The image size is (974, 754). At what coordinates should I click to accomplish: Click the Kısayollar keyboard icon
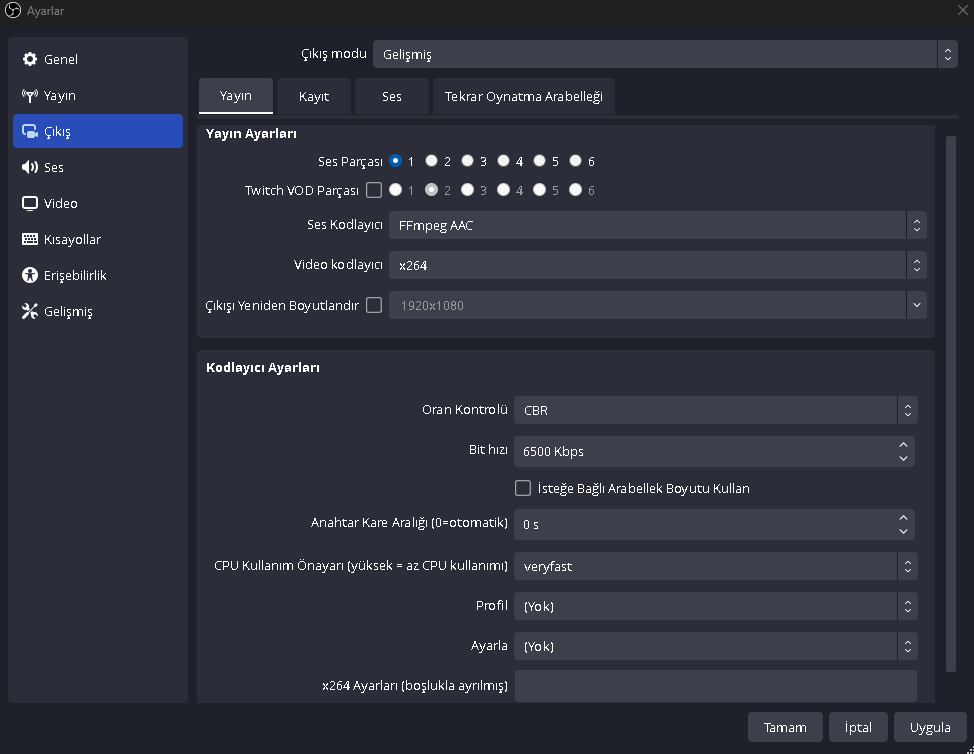pyautogui.click(x=30, y=240)
